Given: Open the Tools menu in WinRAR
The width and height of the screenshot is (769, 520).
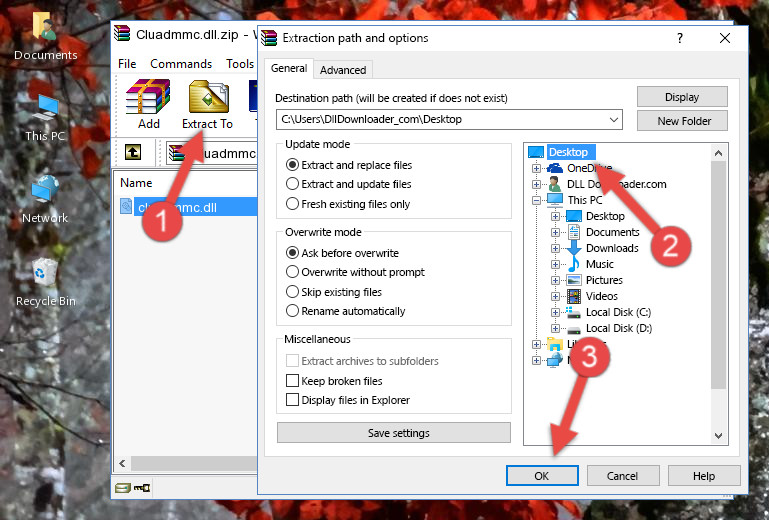Looking at the screenshot, I should coord(240,64).
